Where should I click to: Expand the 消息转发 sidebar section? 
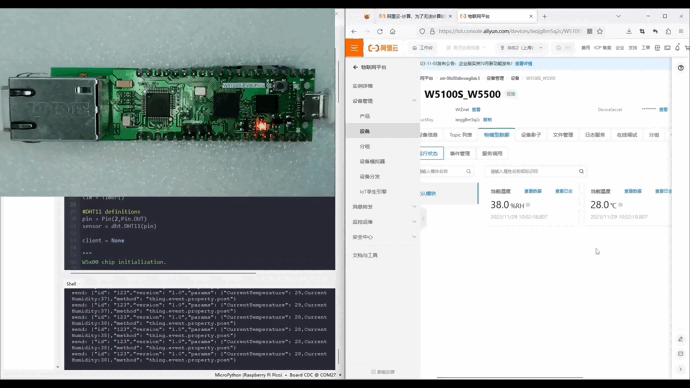click(414, 206)
